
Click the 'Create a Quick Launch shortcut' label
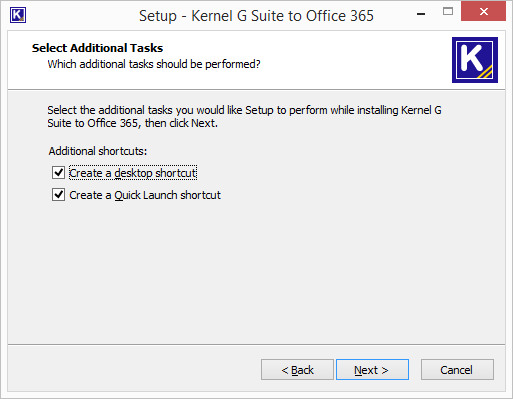pos(145,195)
